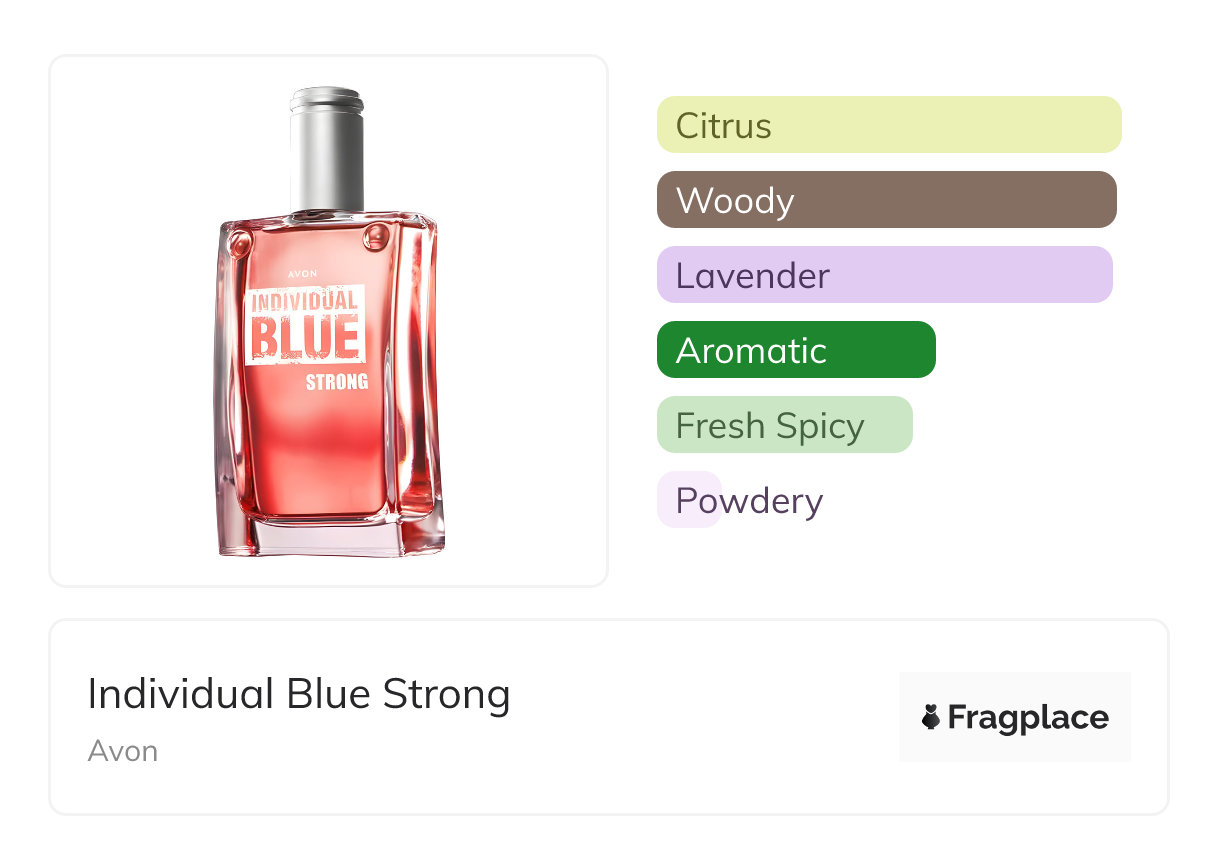This screenshot has height=864, width=1218.
Task: Click the small AVON text on the bottle
Action: tap(301, 272)
